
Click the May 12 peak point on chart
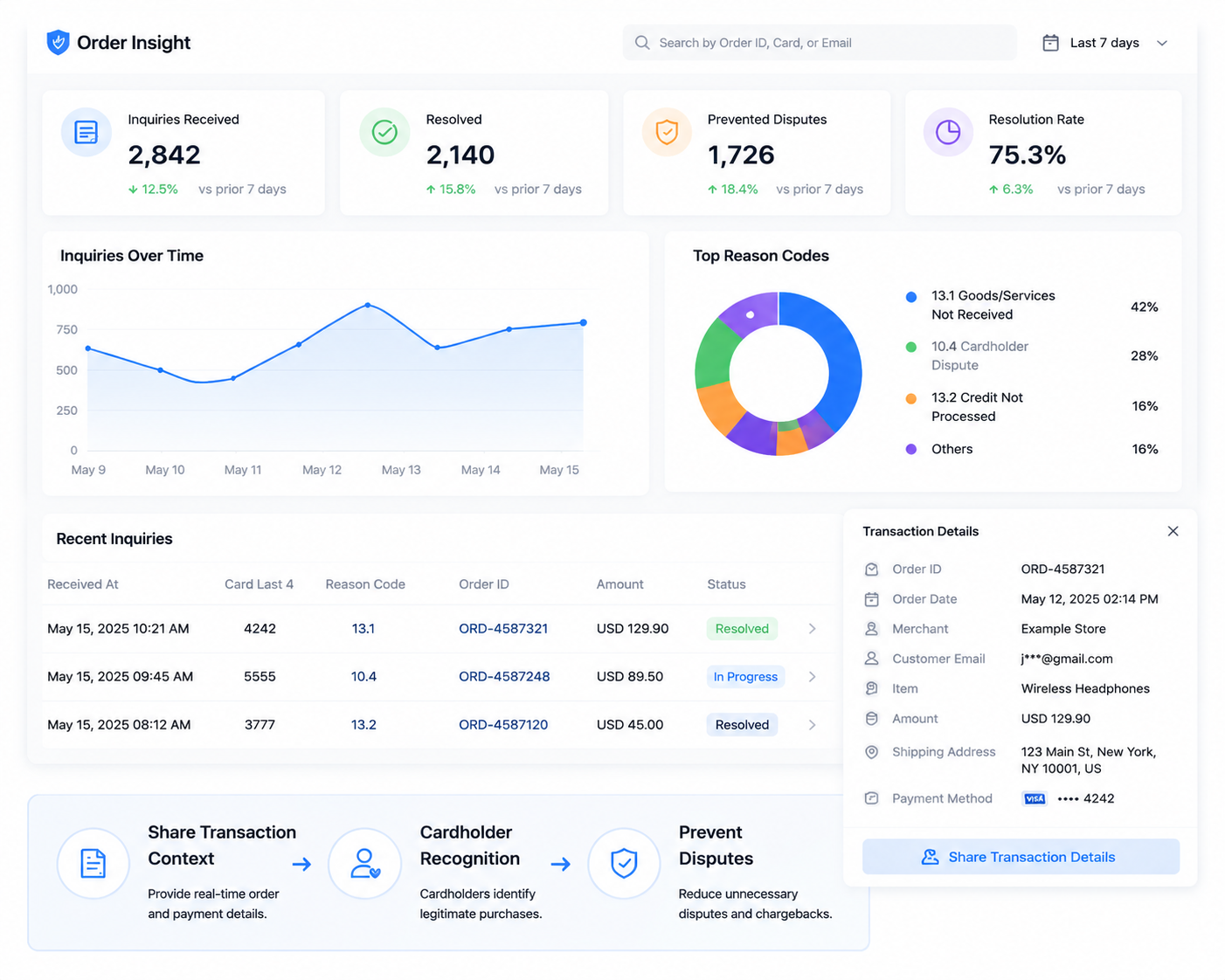[368, 305]
